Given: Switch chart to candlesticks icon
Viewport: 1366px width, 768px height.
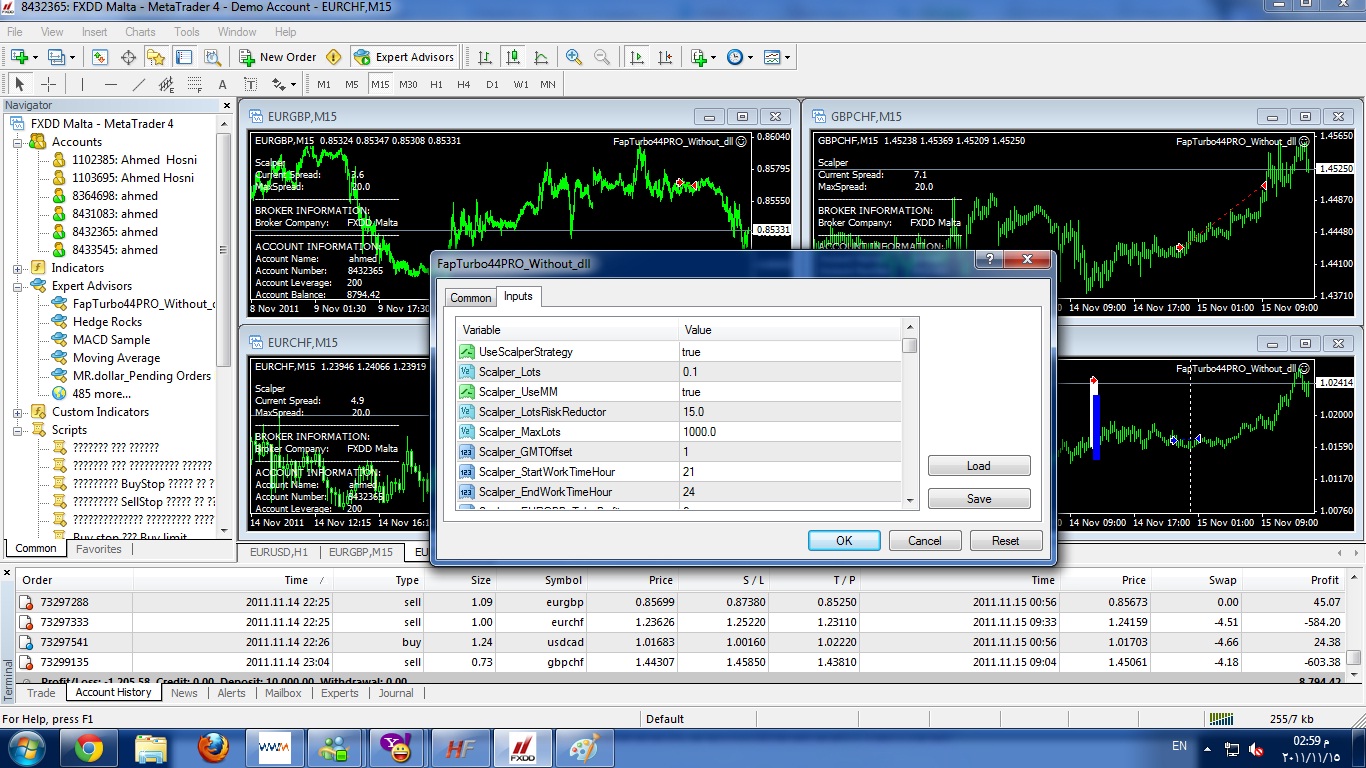Looking at the screenshot, I should click(513, 57).
